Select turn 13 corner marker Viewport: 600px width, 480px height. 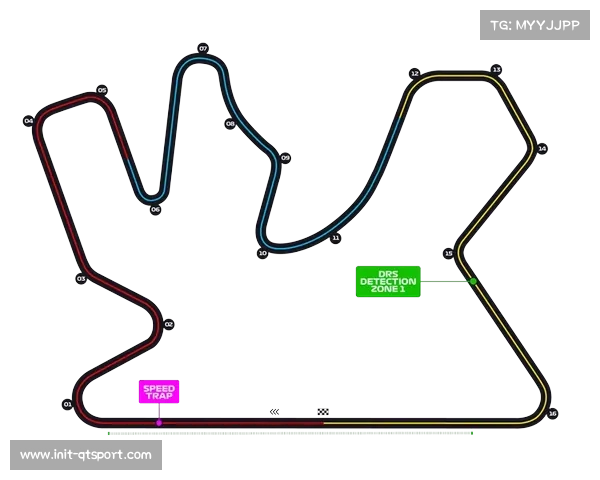pos(496,69)
